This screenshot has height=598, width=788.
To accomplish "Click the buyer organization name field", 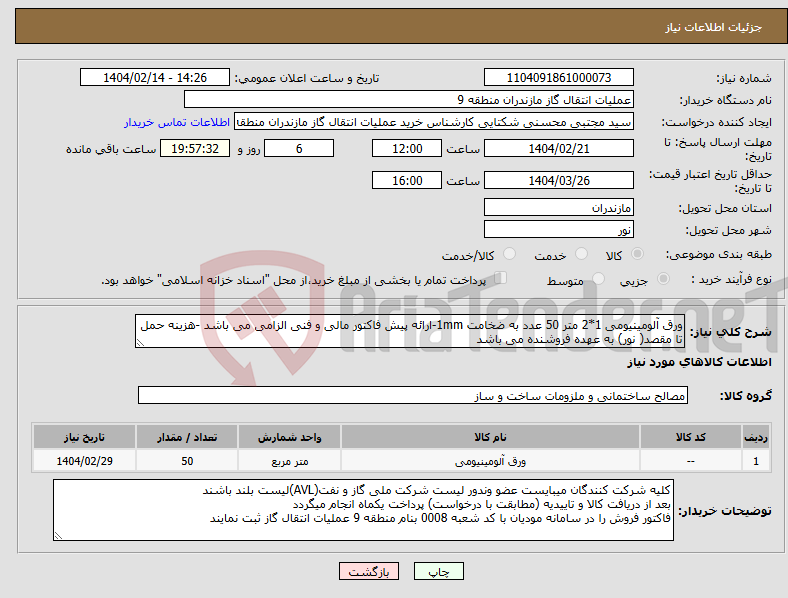I will click(409, 99).
